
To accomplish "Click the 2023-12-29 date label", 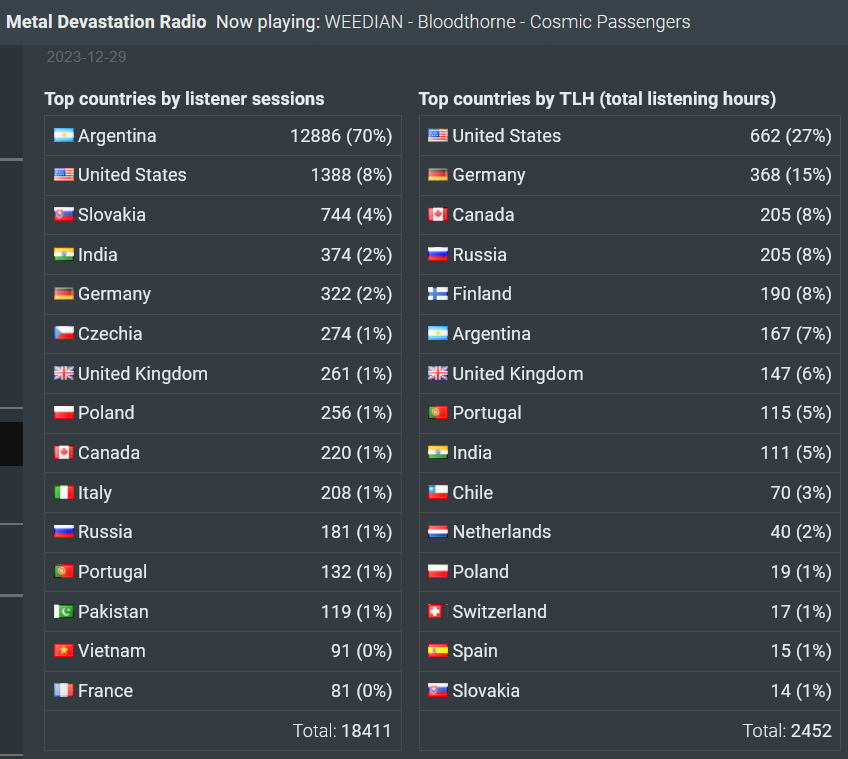I will coord(87,57).
